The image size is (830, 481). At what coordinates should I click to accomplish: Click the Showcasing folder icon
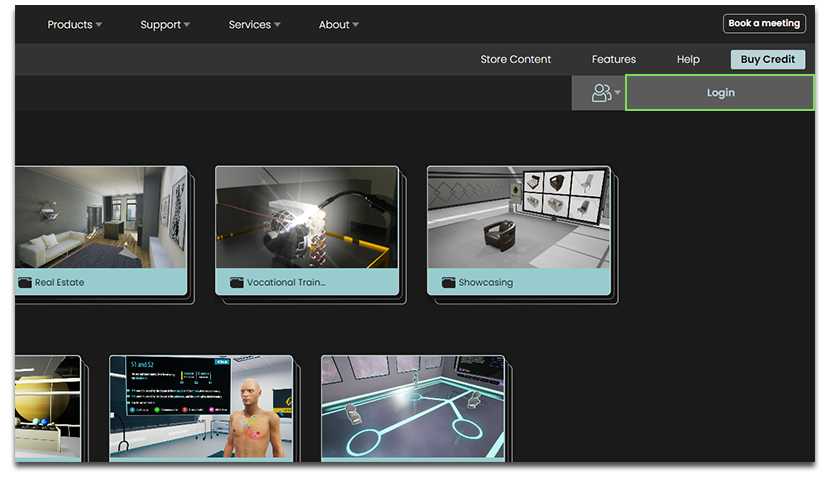(448, 283)
